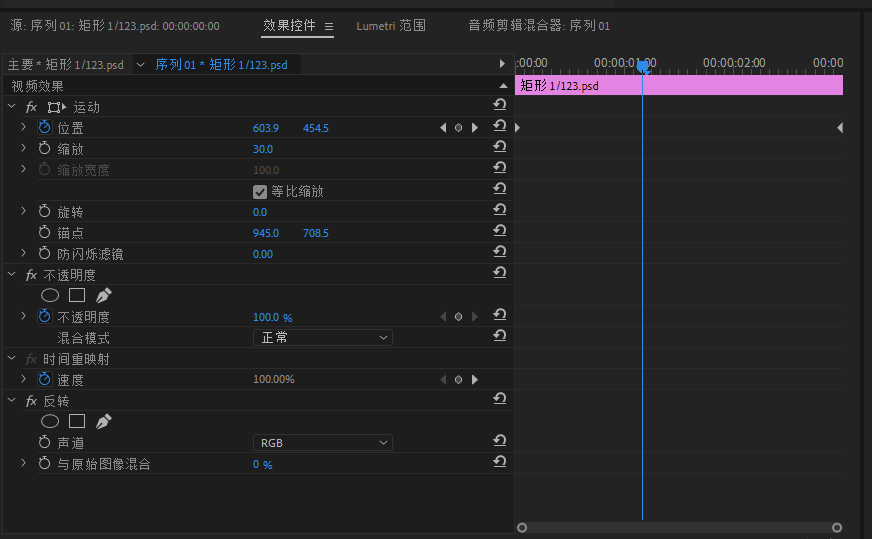Toggle the 不透明度 stopwatch animation
This screenshot has width=872, height=539.
click(44, 317)
